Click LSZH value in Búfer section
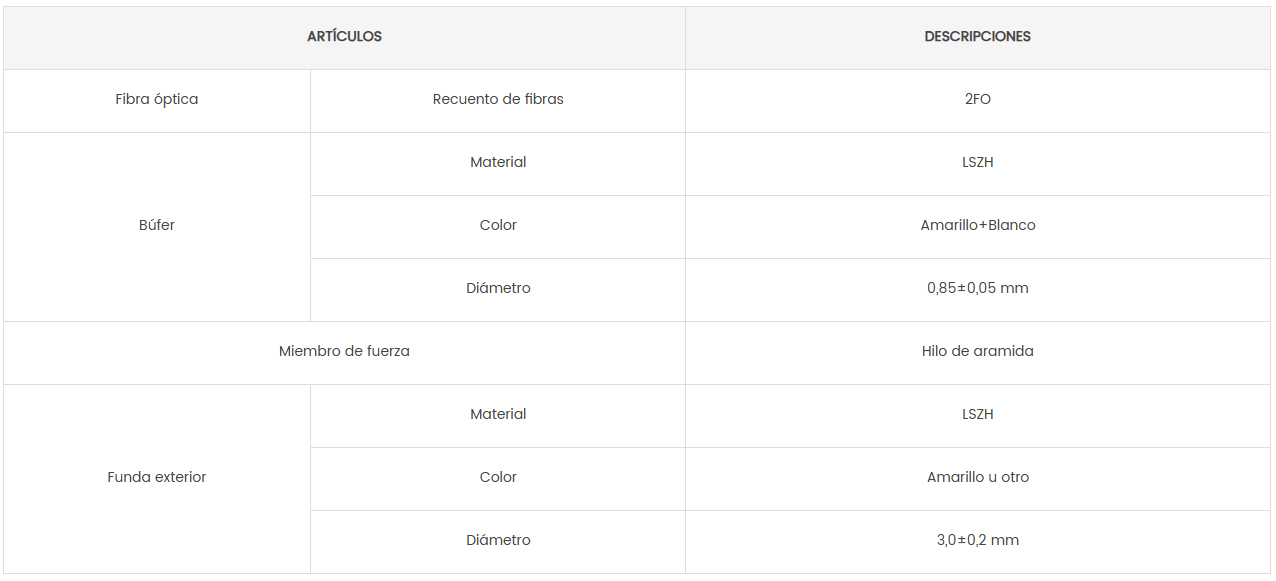1276x581 pixels. (978, 163)
